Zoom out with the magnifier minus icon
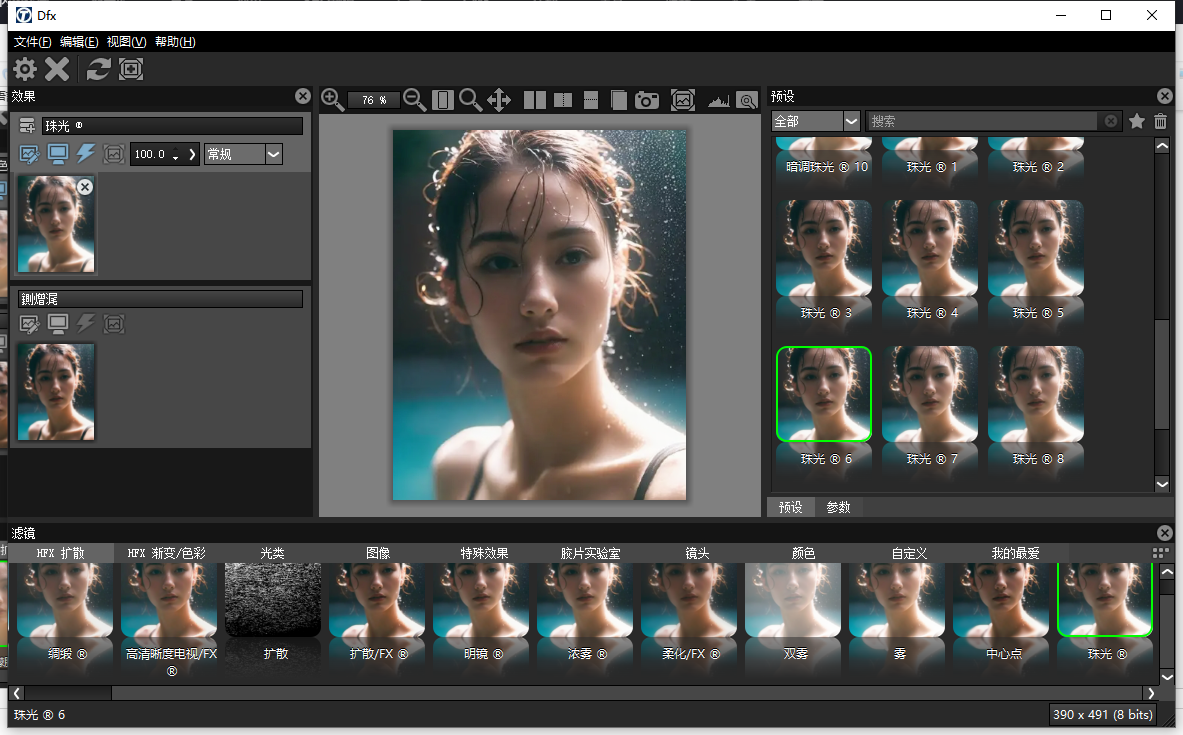The height and width of the screenshot is (735, 1183). pyautogui.click(x=414, y=100)
